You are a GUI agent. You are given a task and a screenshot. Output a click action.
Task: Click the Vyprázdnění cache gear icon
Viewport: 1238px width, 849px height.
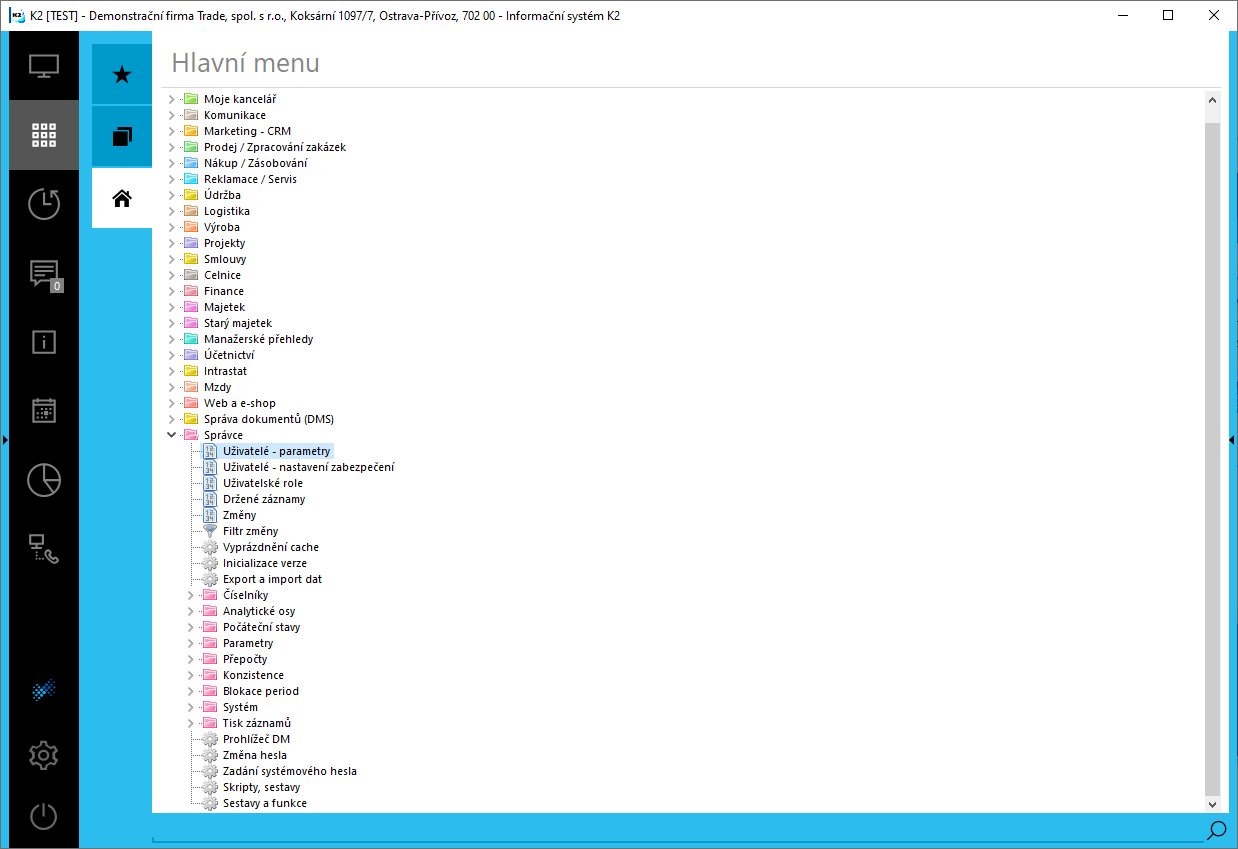pos(210,547)
